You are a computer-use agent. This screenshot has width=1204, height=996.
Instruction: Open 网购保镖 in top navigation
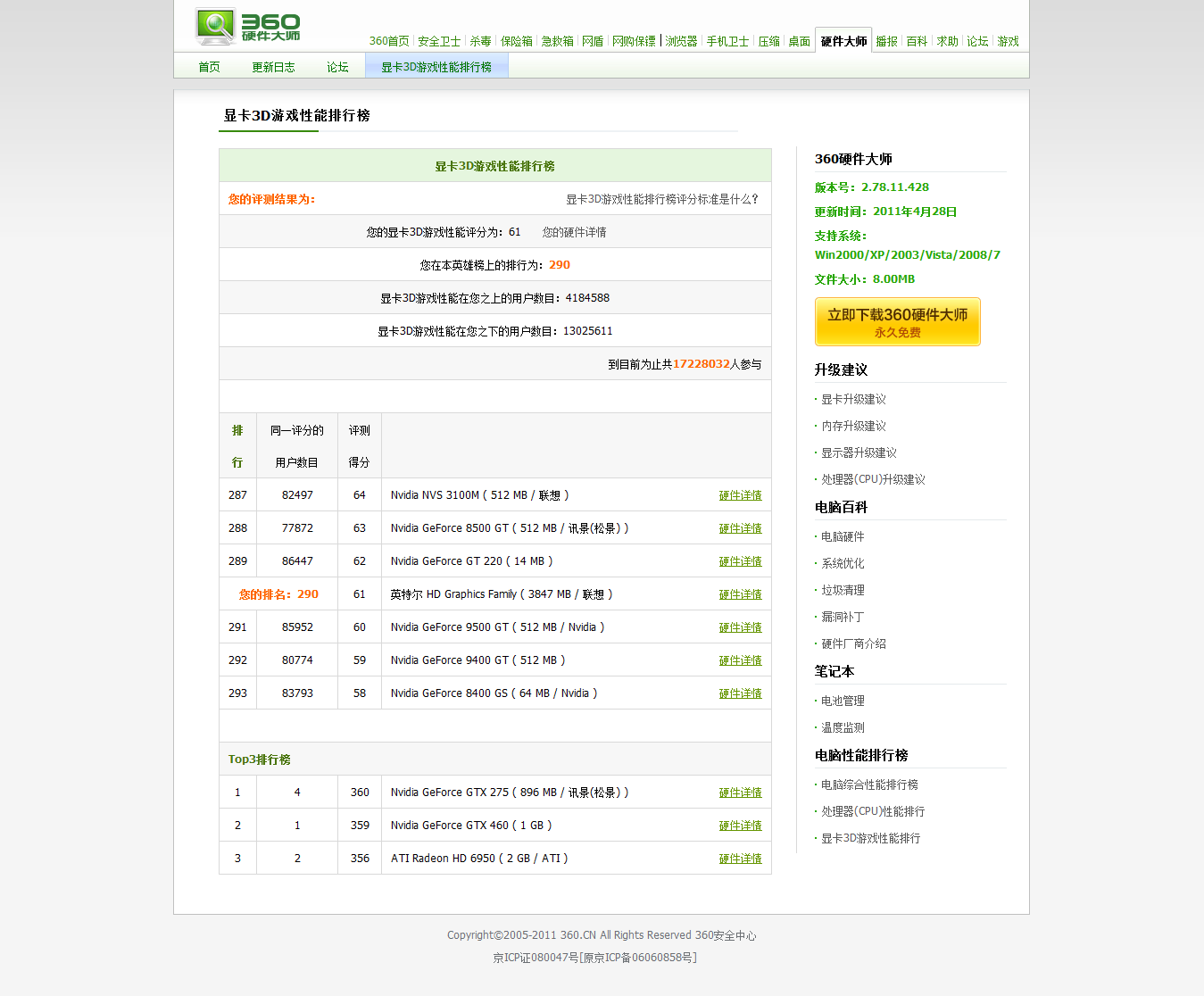634,41
